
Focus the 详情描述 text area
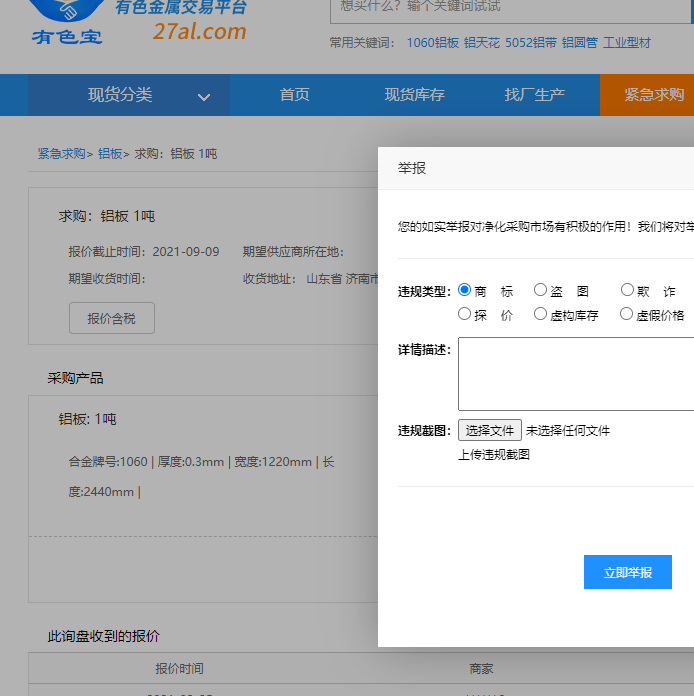pyautogui.click(x=575, y=374)
